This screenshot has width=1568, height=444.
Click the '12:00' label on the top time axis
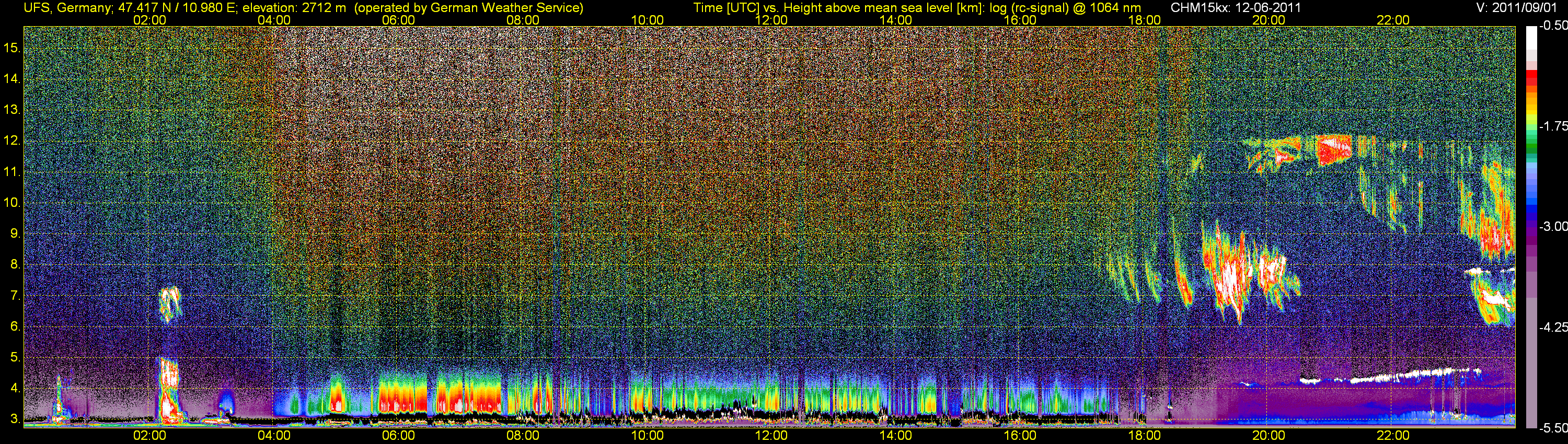coord(771,20)
